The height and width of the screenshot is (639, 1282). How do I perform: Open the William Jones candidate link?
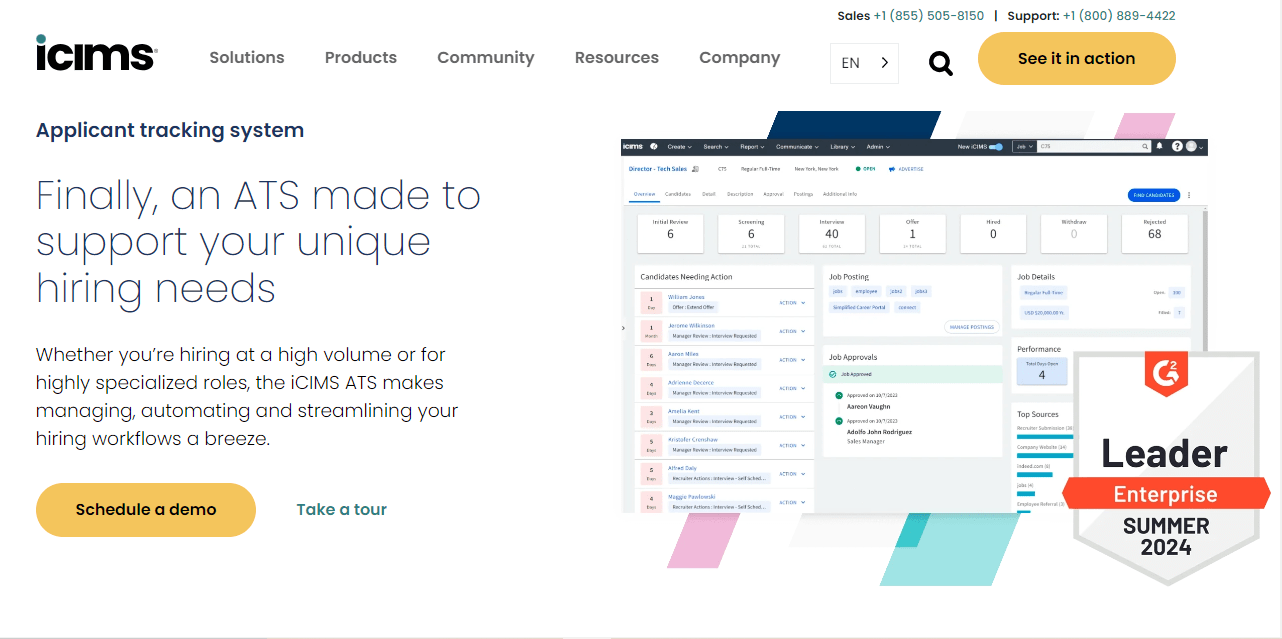(686, 297)
